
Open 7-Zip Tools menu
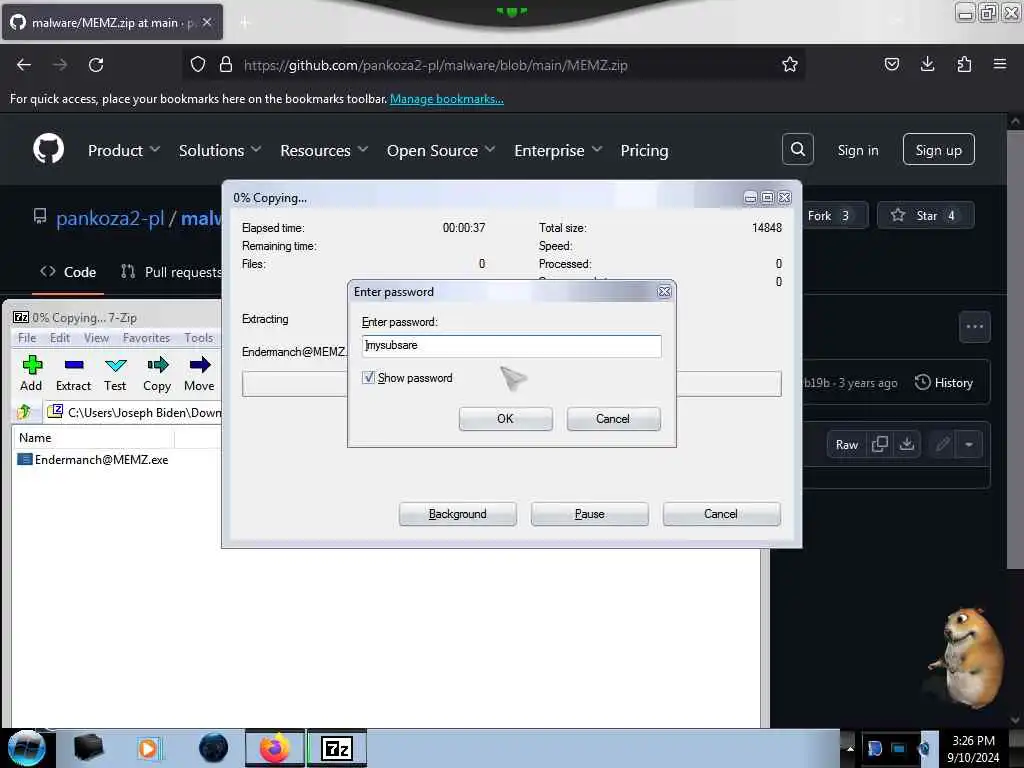click(199, 338)
